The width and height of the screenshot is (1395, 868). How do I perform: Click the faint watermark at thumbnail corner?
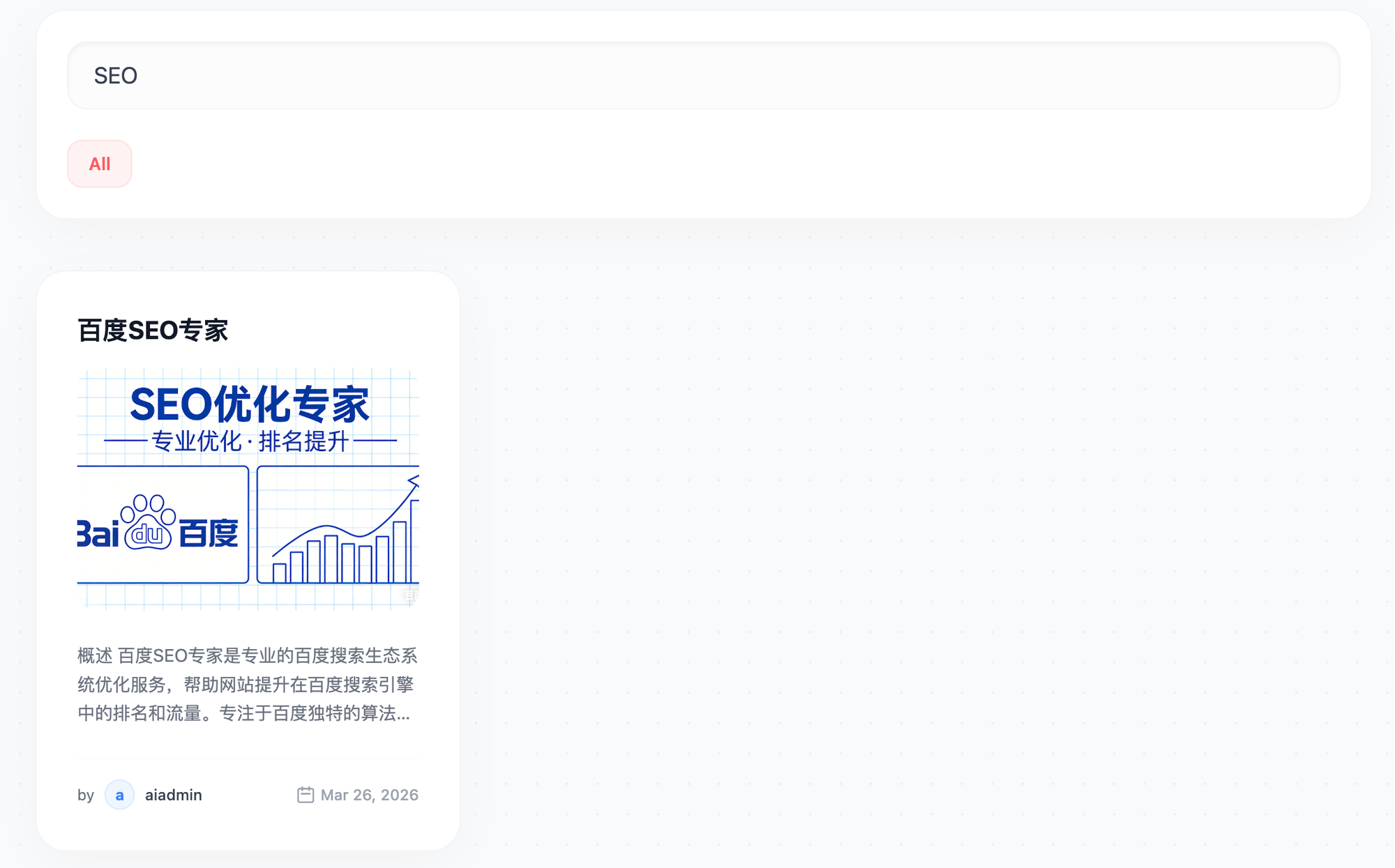click(412, 595)
